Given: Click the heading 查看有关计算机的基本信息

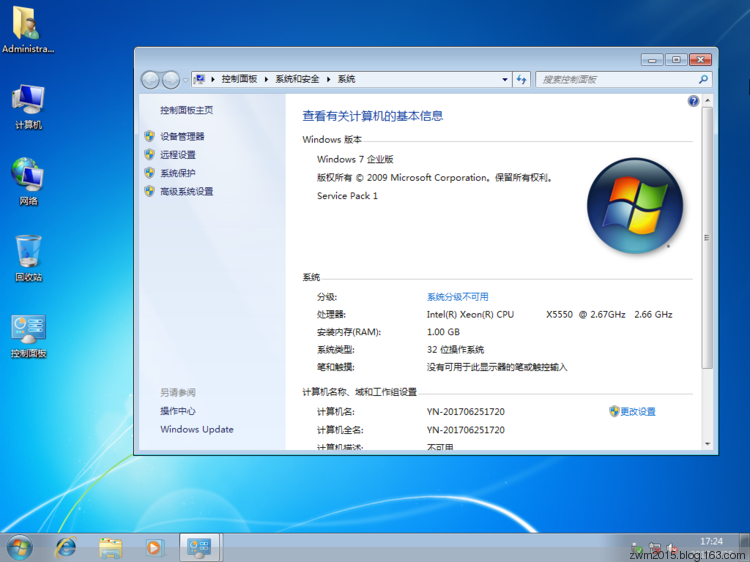Looking at the screenshot, I should [x=373, y=116].
